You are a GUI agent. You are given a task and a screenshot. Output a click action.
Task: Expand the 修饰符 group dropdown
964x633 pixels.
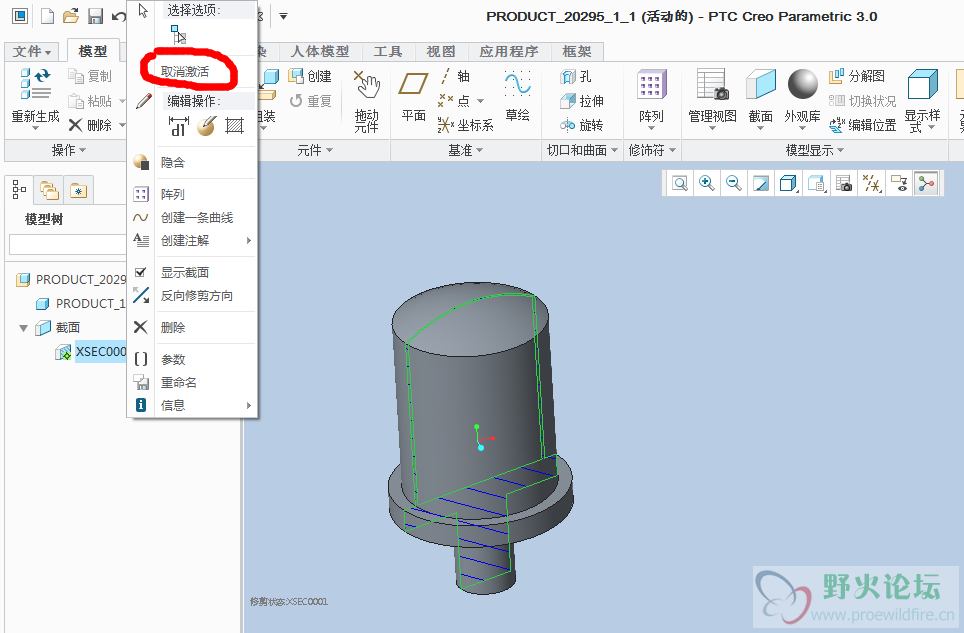tap(652, 150)
